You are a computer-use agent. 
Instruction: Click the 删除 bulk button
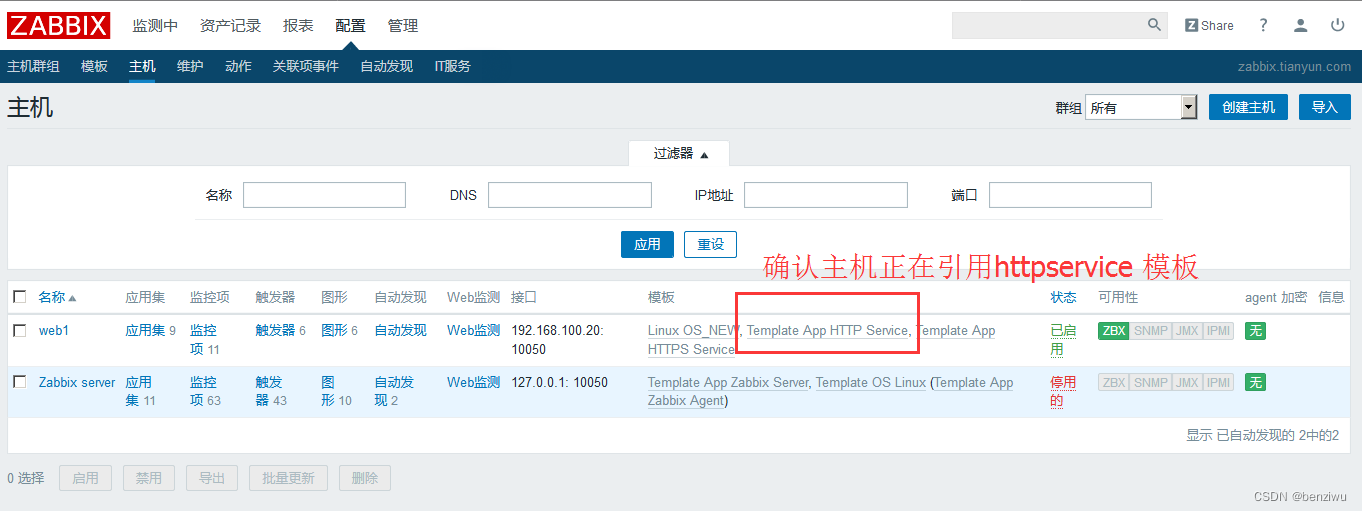(x=365, y=478)
